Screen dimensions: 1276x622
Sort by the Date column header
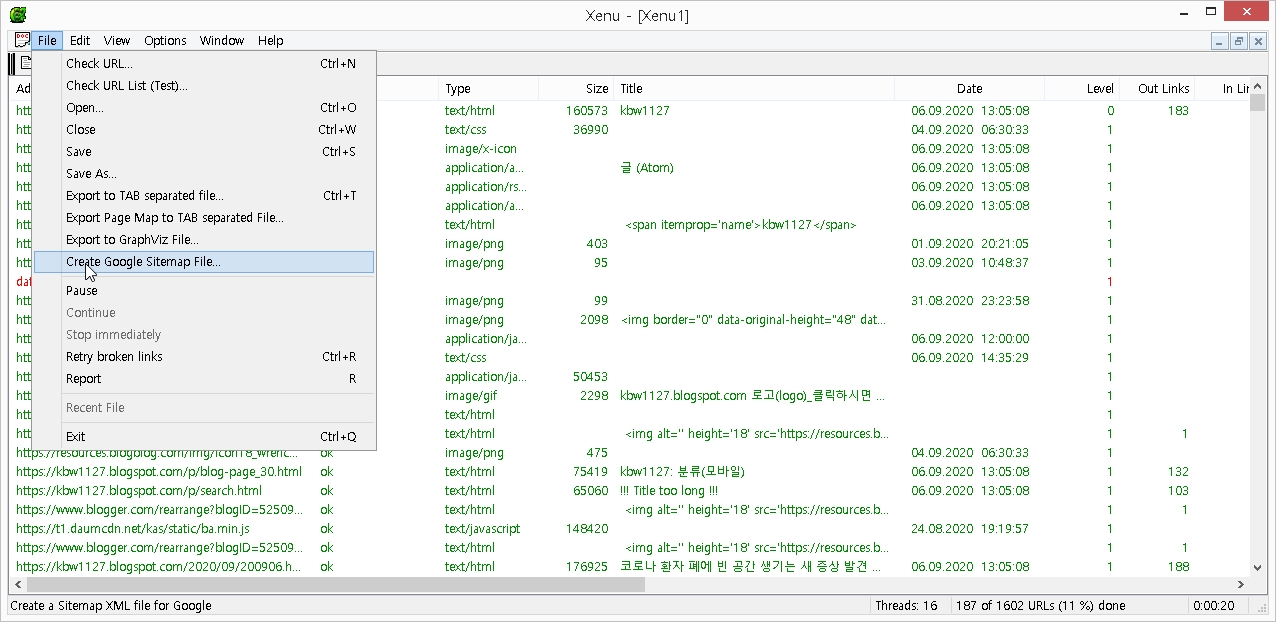(x=969, y=89)
